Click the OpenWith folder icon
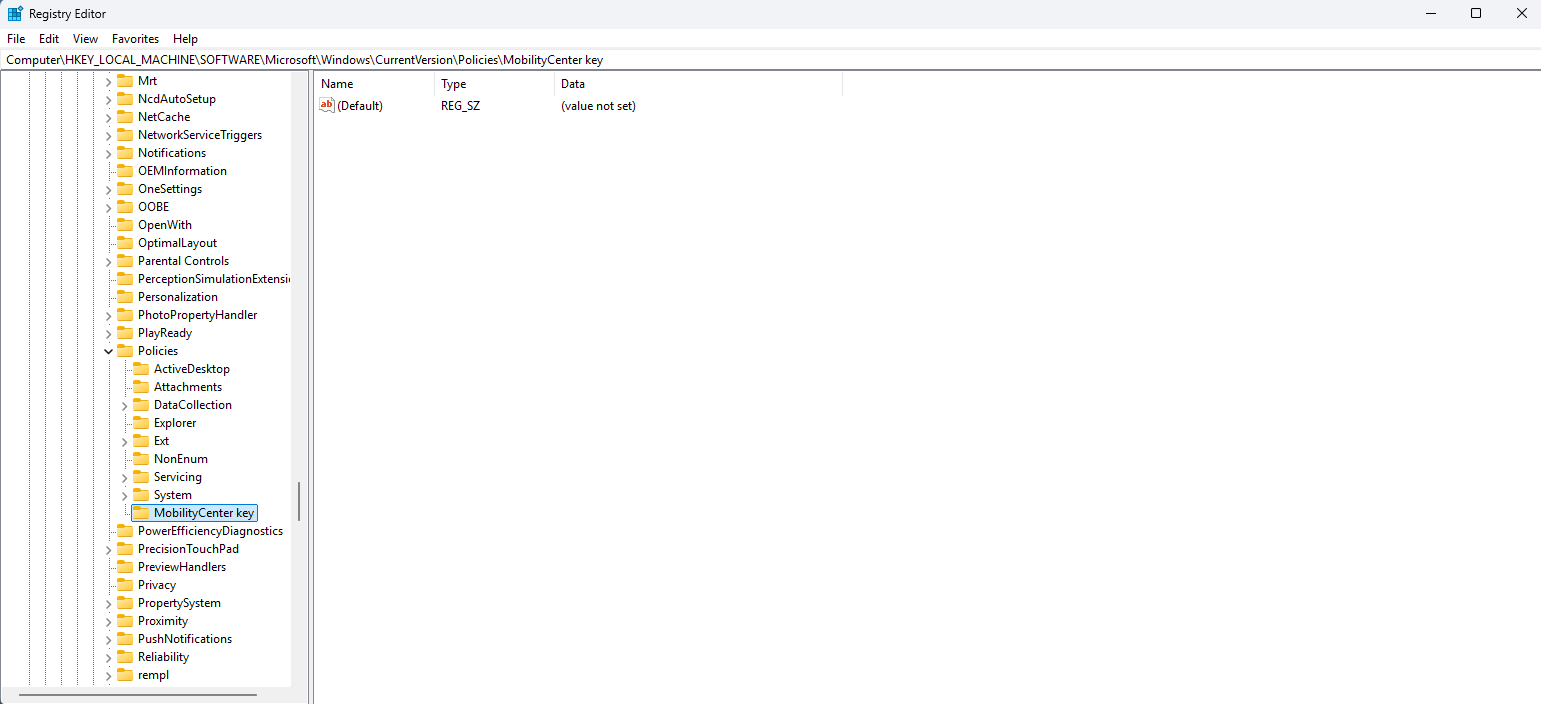This screenshot has height=704, width=1541. tap(125, 225)
